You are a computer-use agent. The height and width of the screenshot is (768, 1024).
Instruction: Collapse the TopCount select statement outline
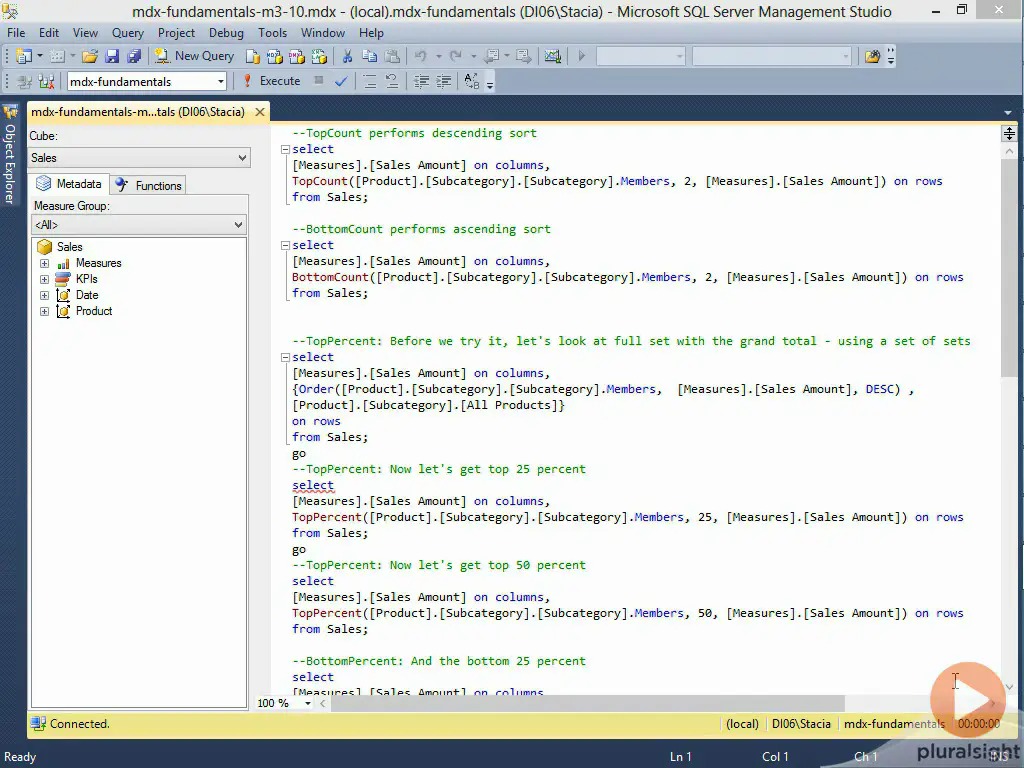tap(284, 149)
